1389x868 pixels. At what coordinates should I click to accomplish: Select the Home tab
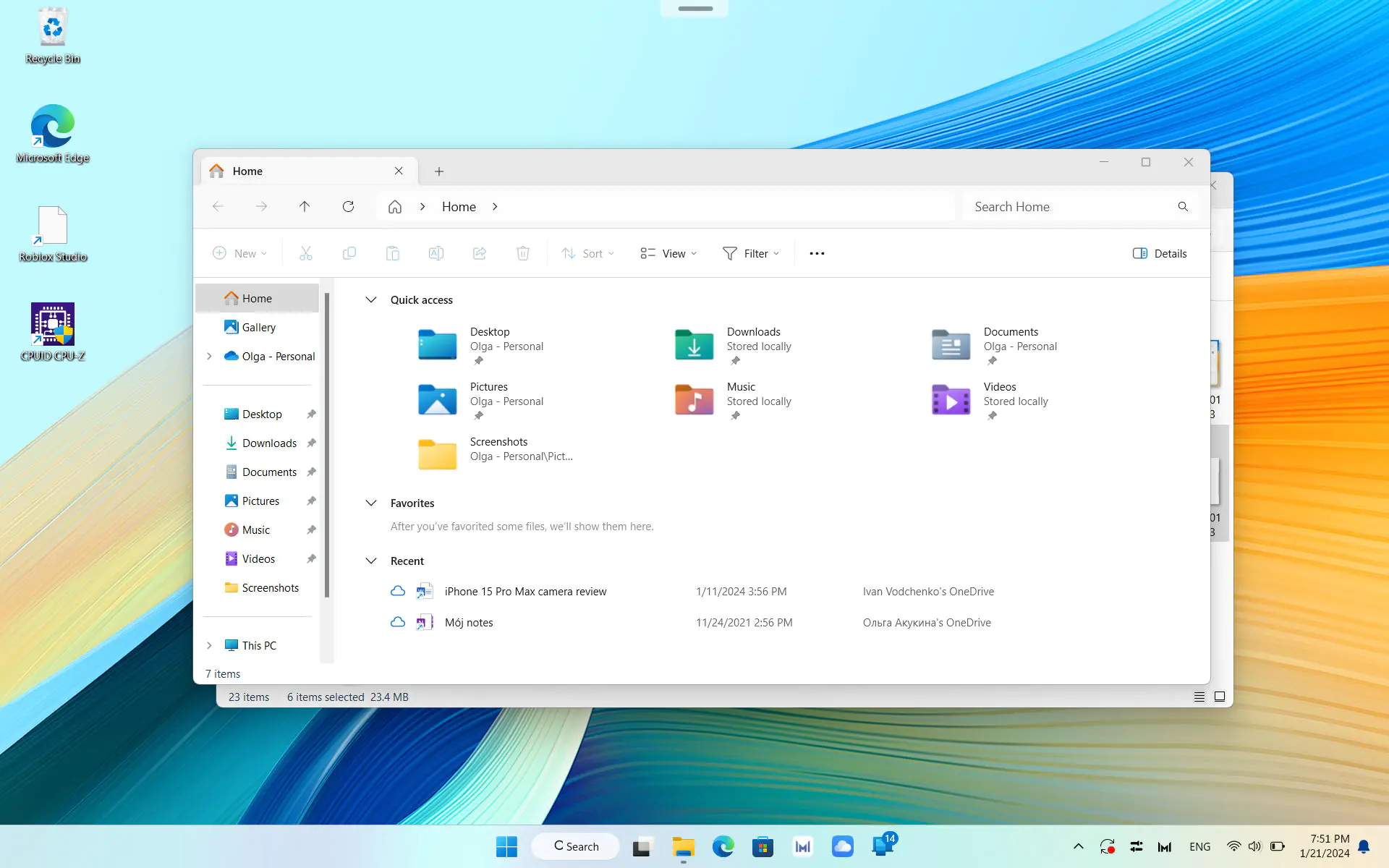click(308, 171)
